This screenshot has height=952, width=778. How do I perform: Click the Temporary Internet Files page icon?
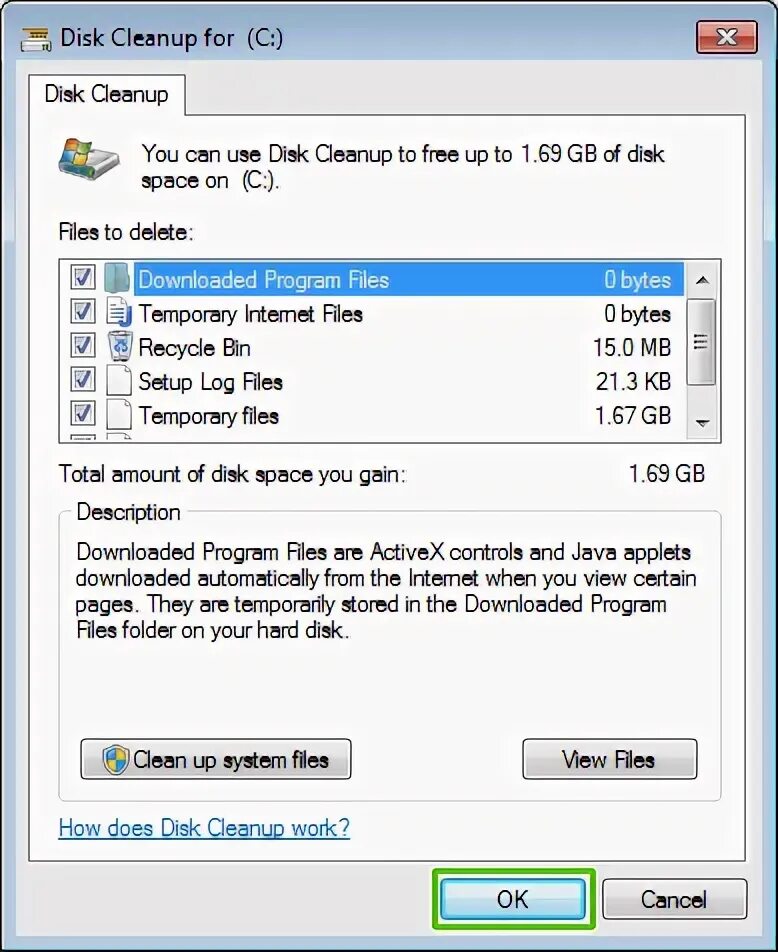119,313
